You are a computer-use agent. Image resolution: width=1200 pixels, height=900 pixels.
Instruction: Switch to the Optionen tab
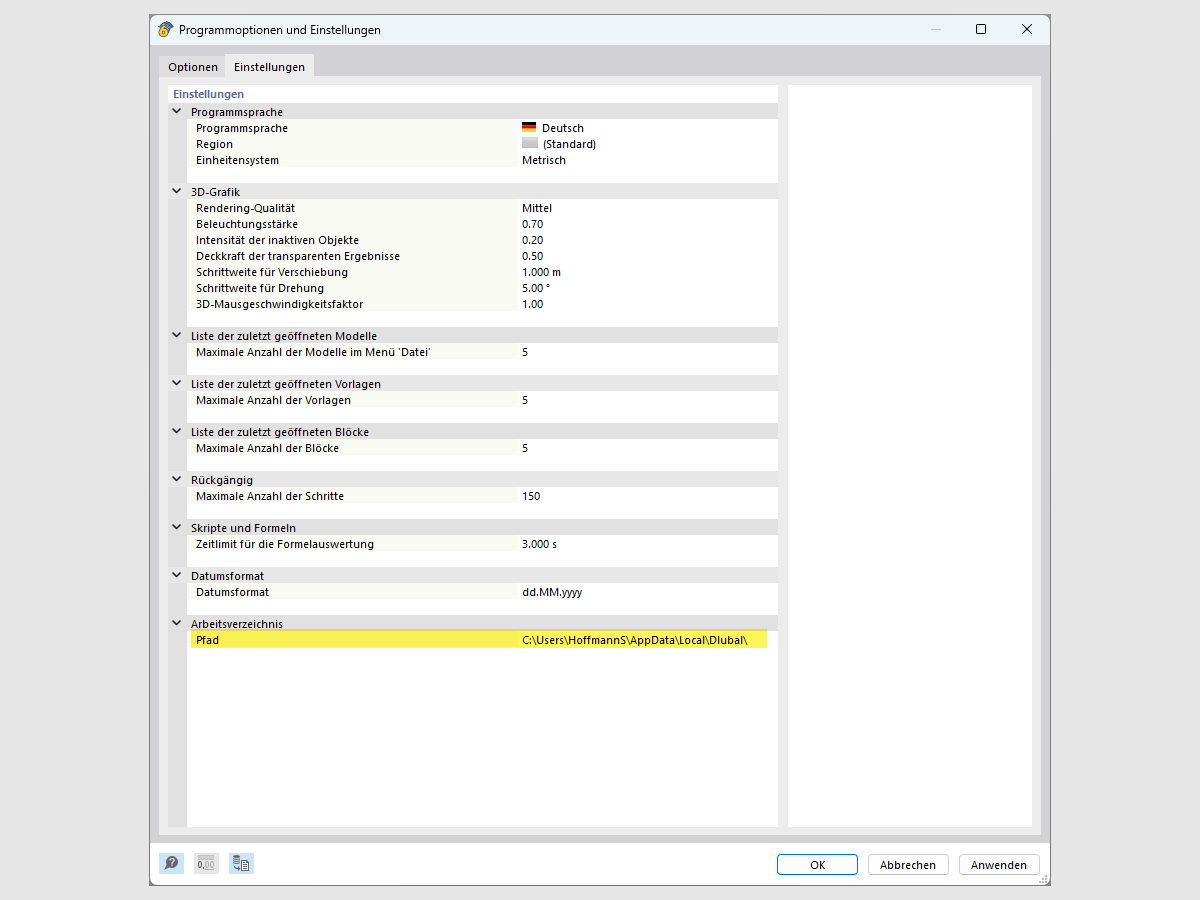tap(192, 66)
